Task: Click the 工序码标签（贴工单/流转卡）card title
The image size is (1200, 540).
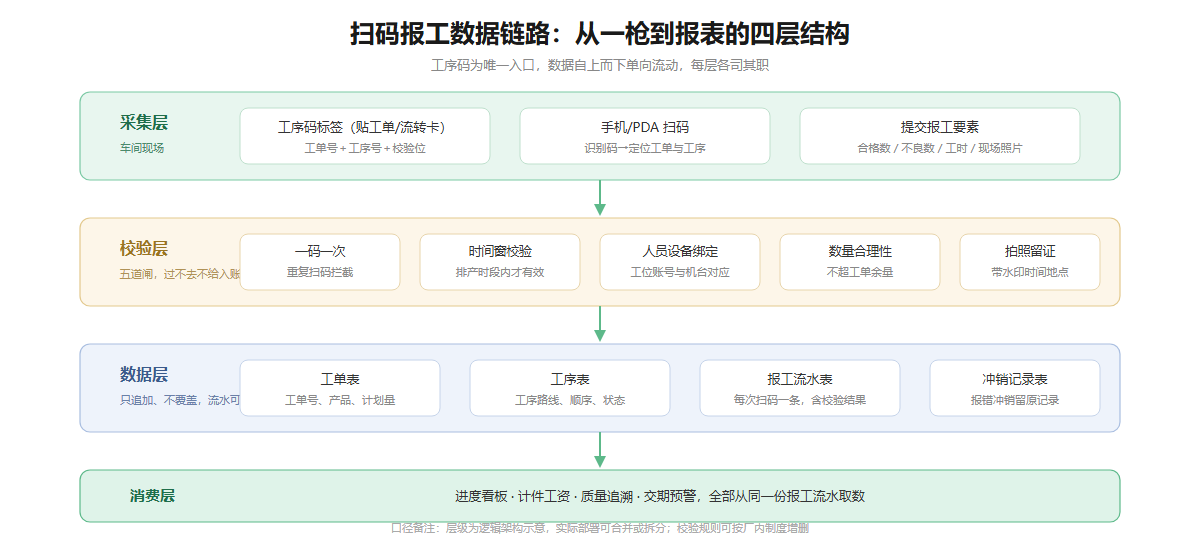Action: tap(365, 127)
